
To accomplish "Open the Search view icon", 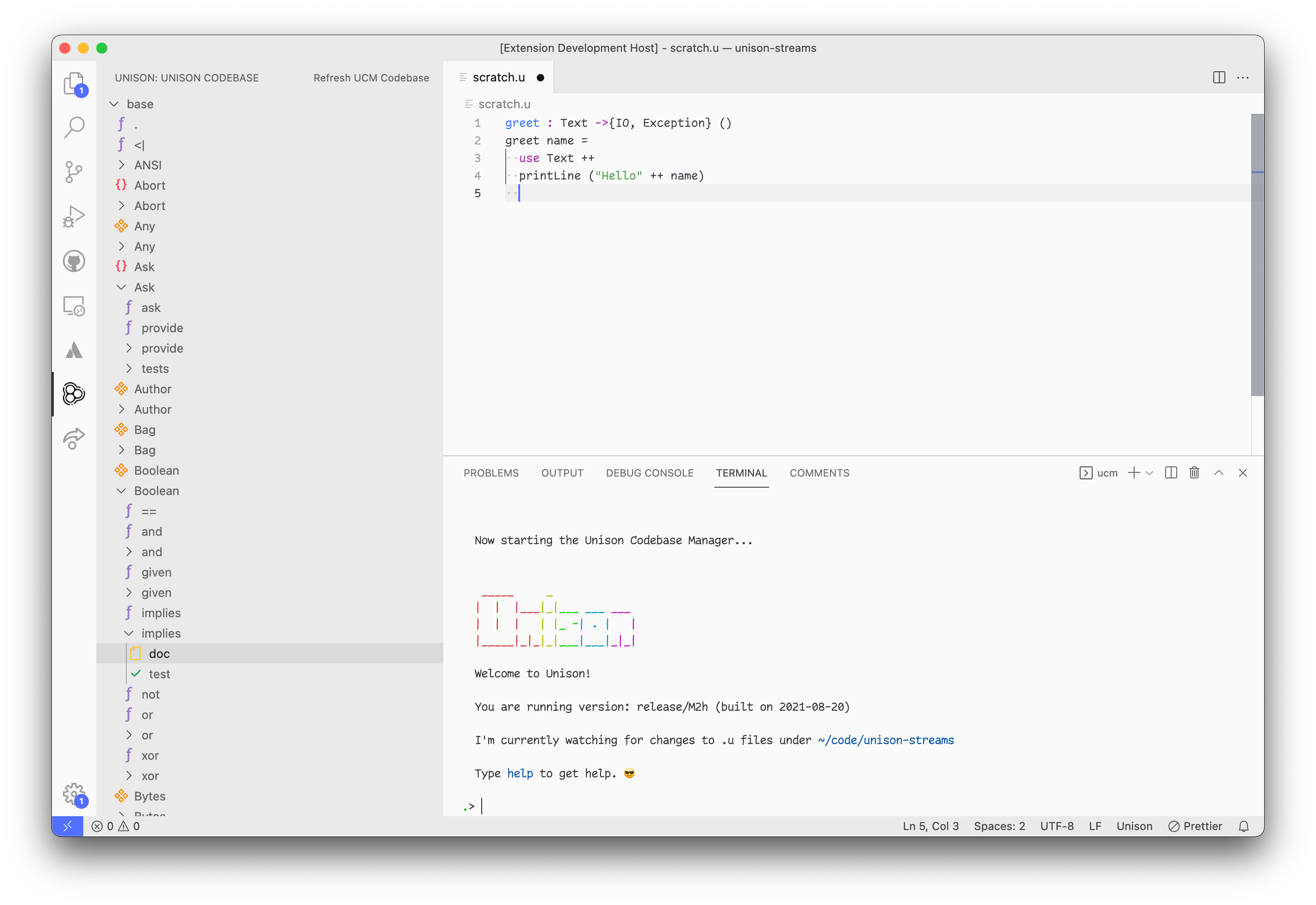I will pos(74,128).
